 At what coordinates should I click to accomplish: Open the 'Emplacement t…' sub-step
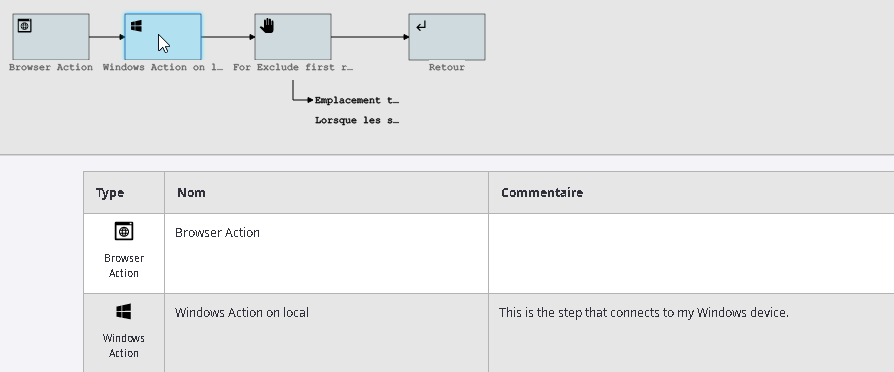356,100
